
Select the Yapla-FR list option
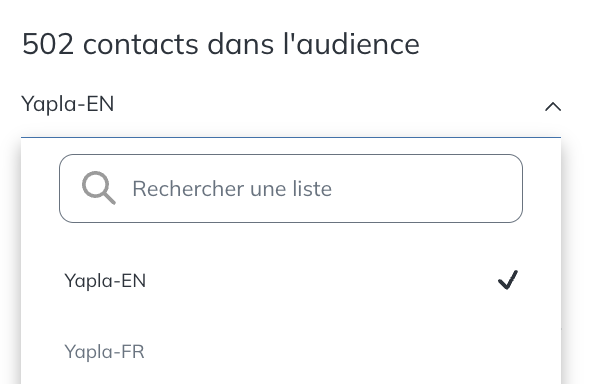[291, 352]
